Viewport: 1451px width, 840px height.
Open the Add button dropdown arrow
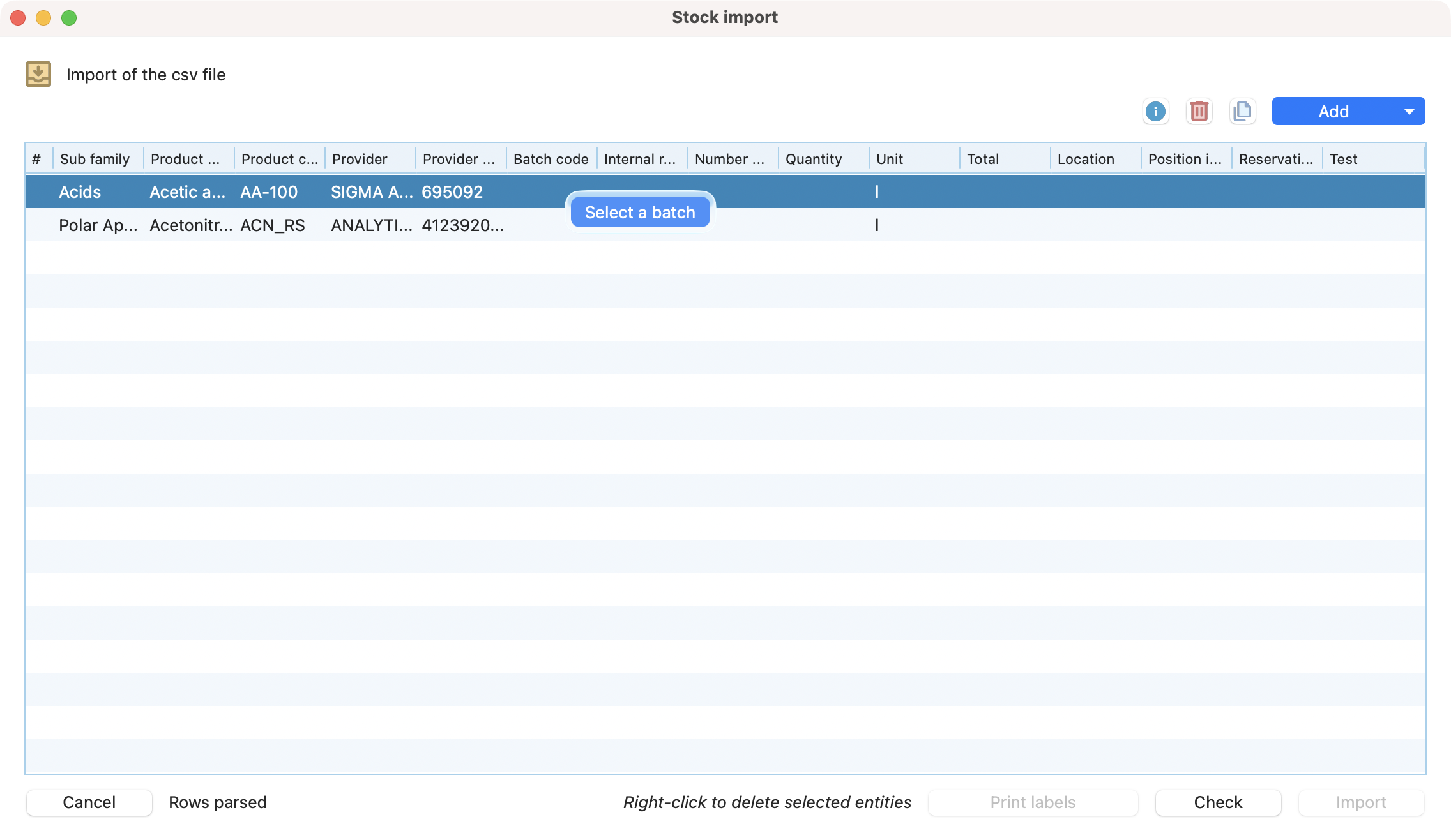tap(1409, 112)
